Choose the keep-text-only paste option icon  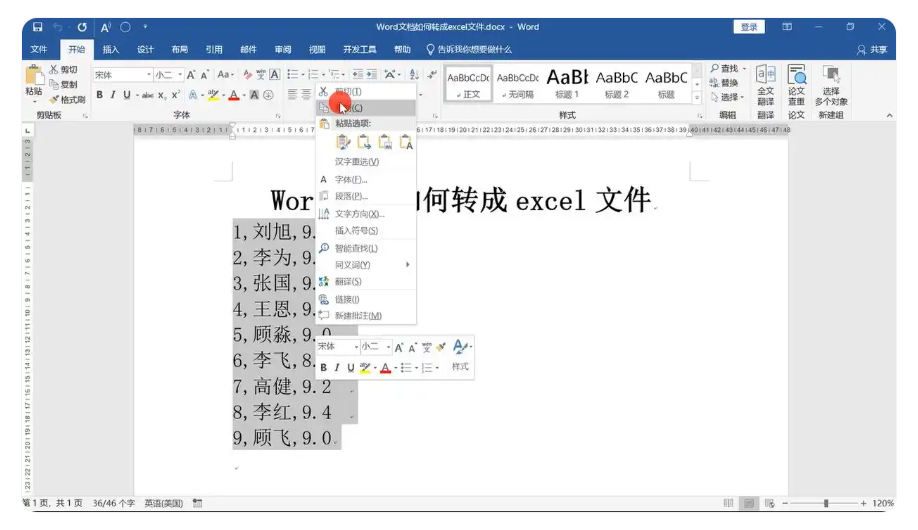tap(406, 143)
